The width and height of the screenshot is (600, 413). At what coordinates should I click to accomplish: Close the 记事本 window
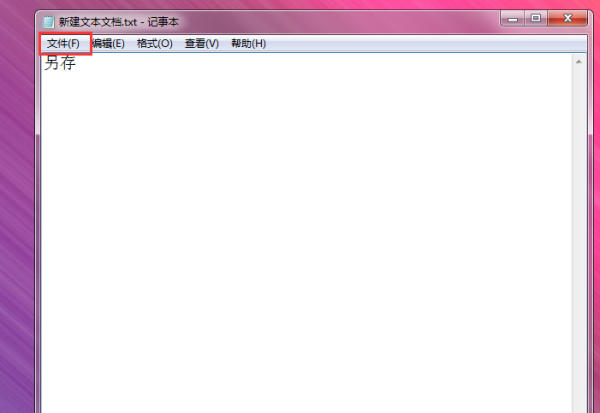point(567,18)
